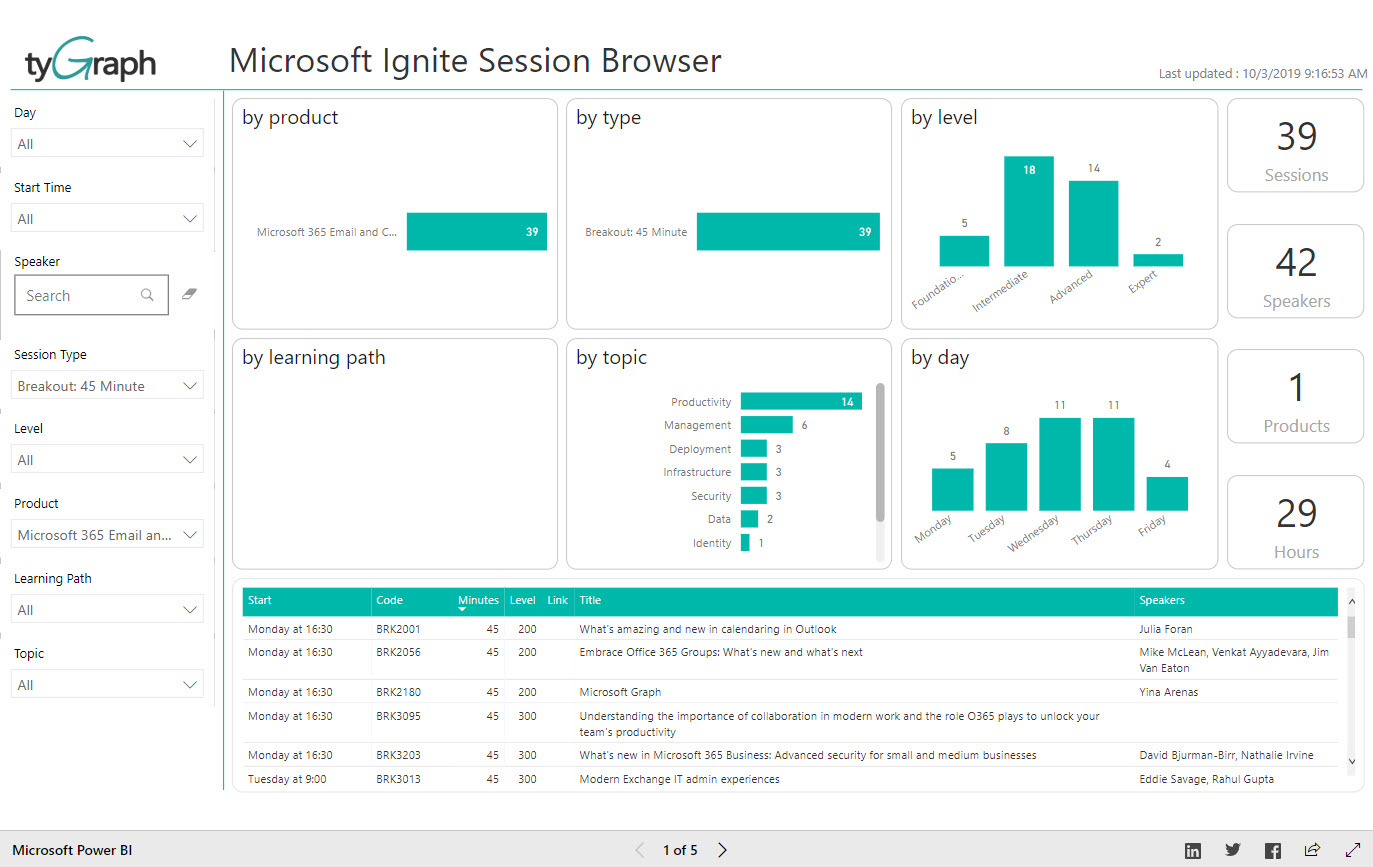The image size is (1373, 867).
Task: Select Management bar in by topic
Action: pyautogui.click(x=767, y=425)
